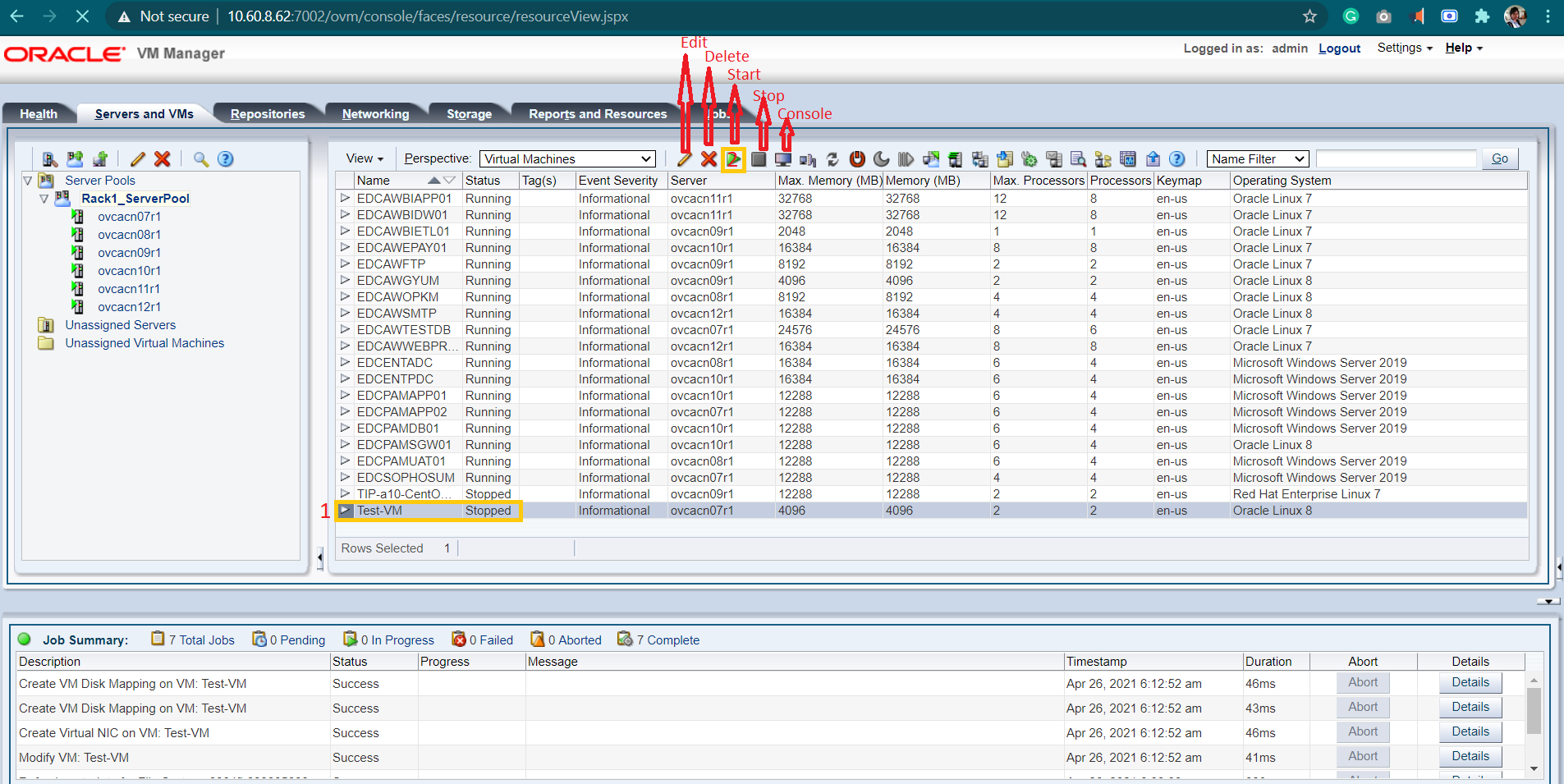The width and height of the screenshot is (1564, 784).
Task: Click the Go button beside filter field
Action: (x=1500, y=158)
